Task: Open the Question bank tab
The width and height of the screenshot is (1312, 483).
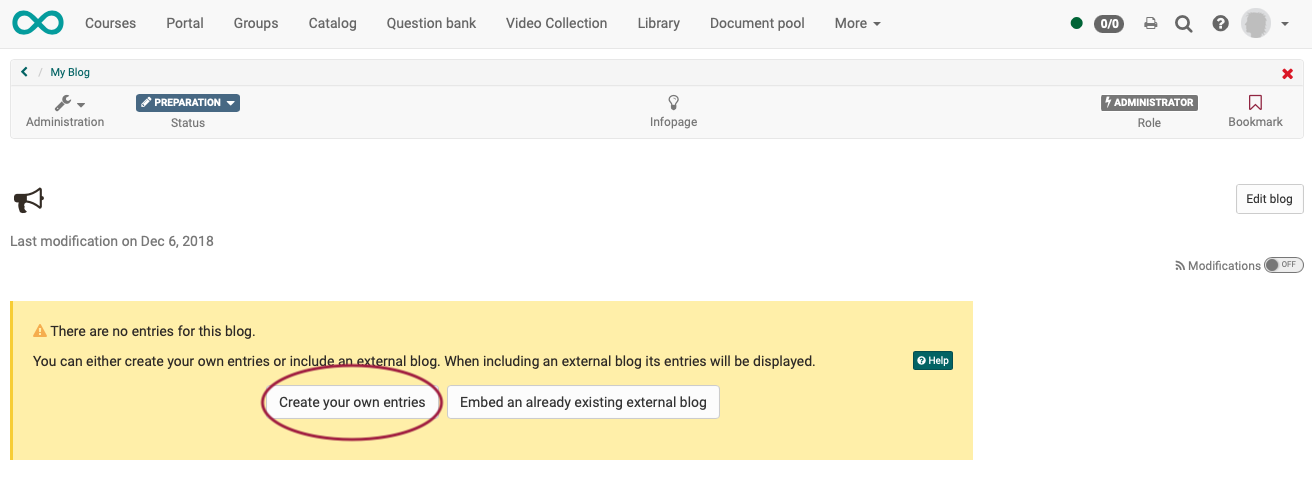Action: coord(431,23)
